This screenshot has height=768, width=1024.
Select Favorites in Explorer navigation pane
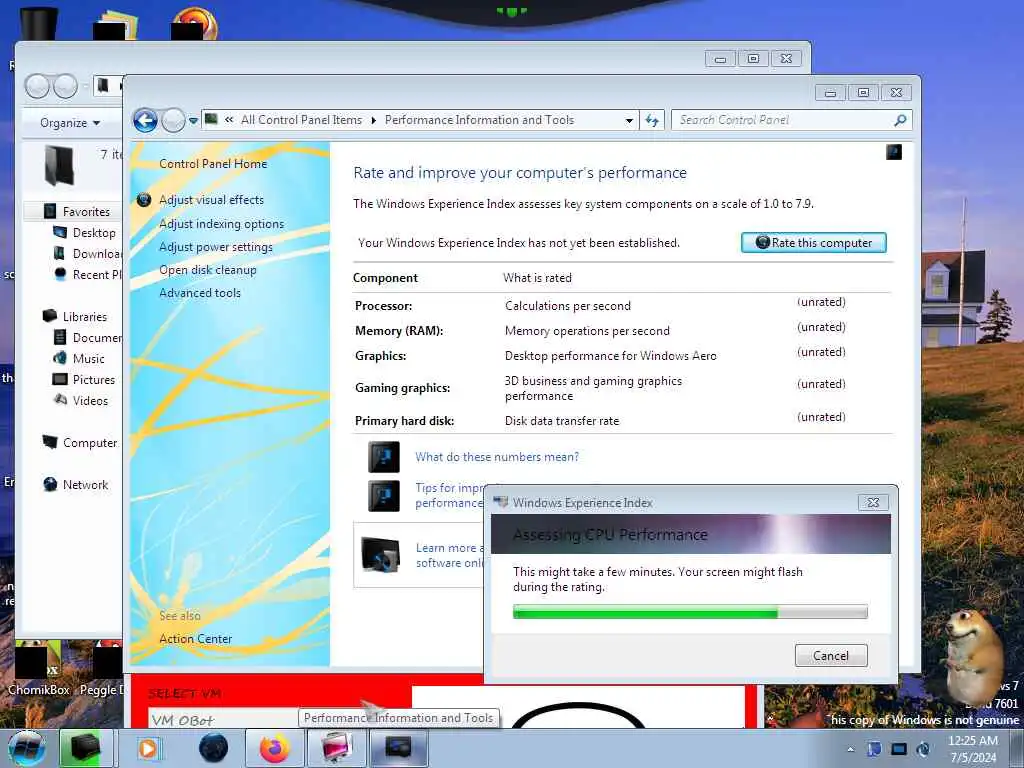(x=86, y=212)
